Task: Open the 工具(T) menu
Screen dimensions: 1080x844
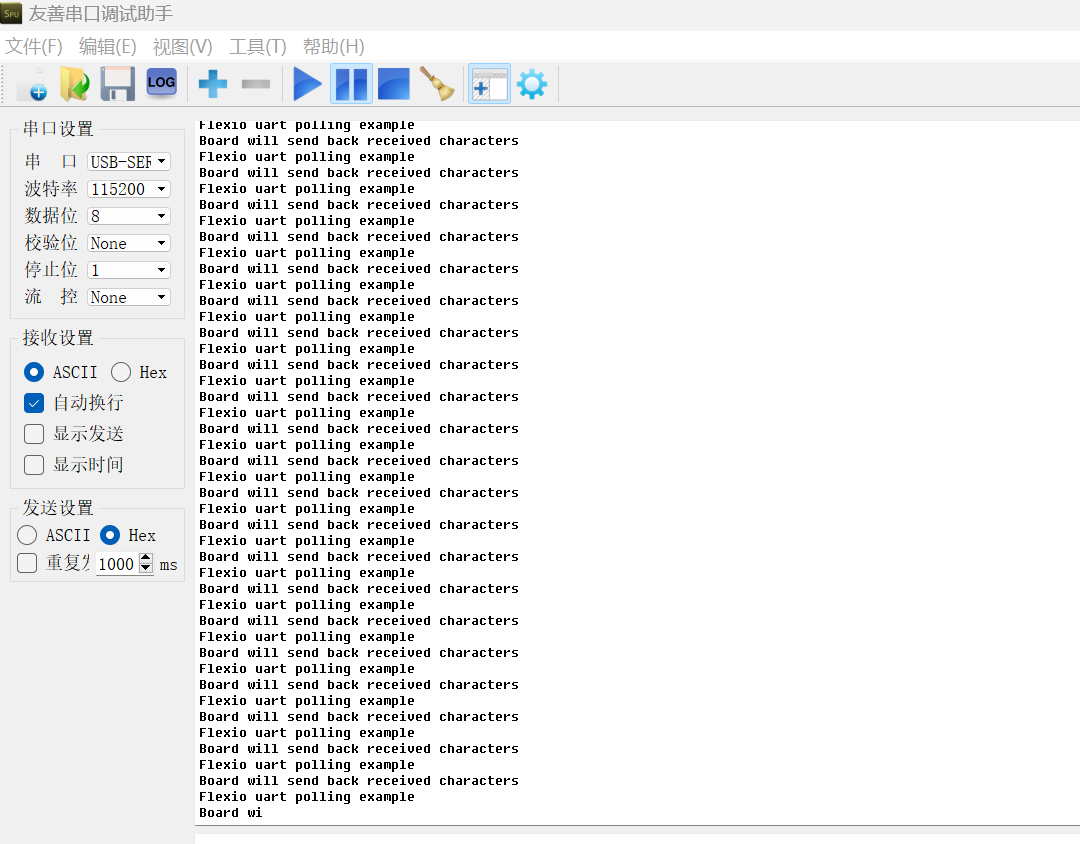Action: tap(258, 47)
